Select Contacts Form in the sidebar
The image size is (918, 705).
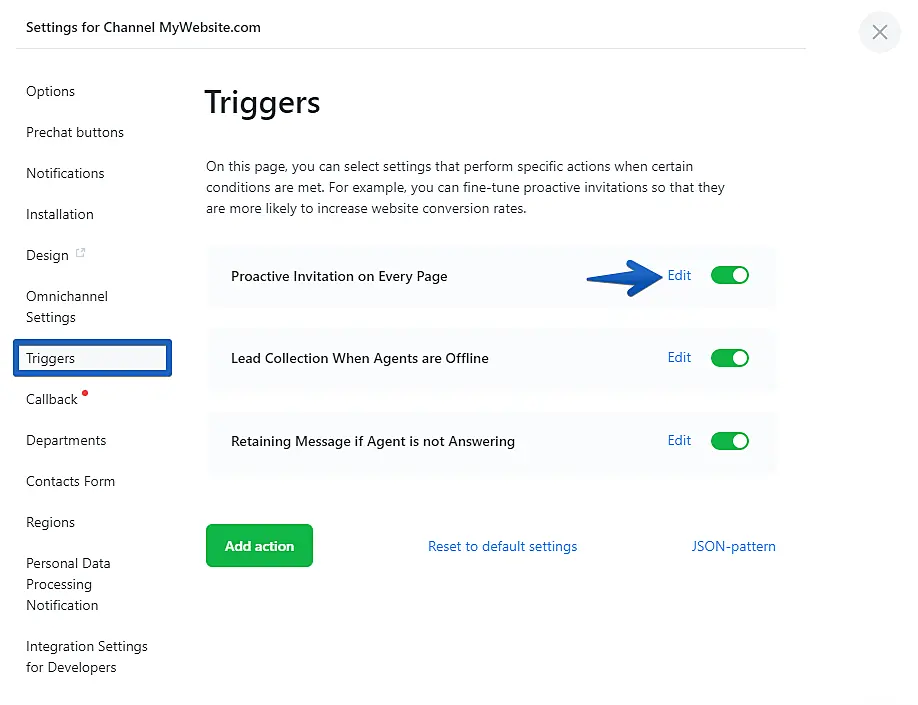(x=70, y=481)
